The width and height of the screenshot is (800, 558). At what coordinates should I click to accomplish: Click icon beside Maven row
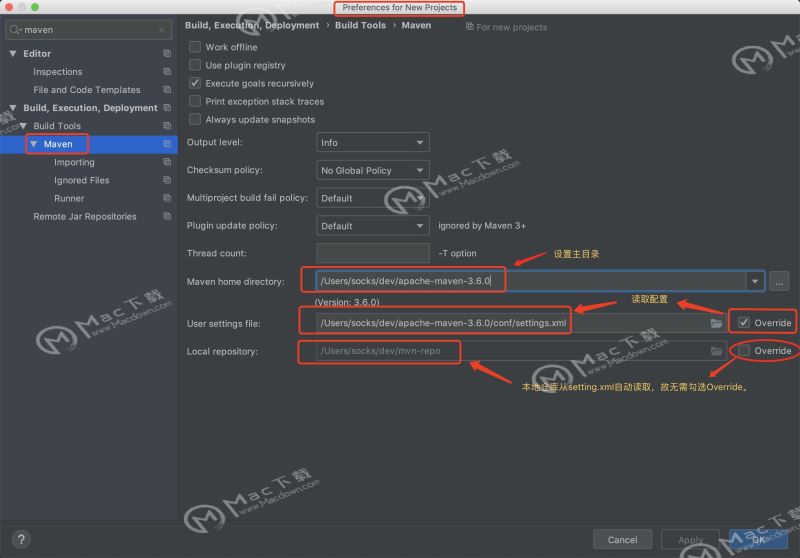tap(167, 144)
